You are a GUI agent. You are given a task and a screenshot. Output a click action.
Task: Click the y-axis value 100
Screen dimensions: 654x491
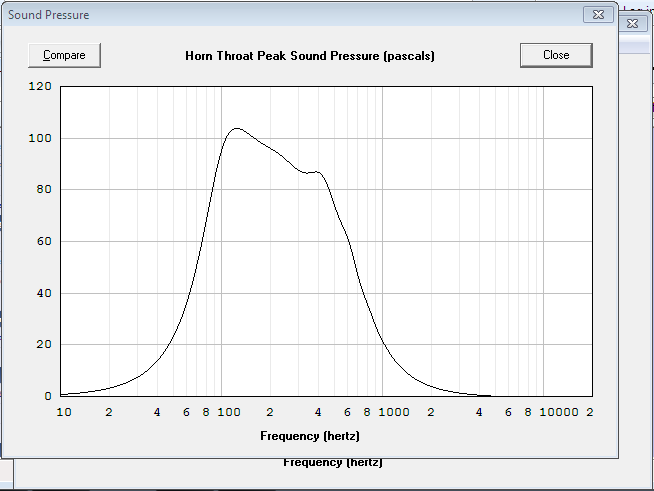coord(40,138)
